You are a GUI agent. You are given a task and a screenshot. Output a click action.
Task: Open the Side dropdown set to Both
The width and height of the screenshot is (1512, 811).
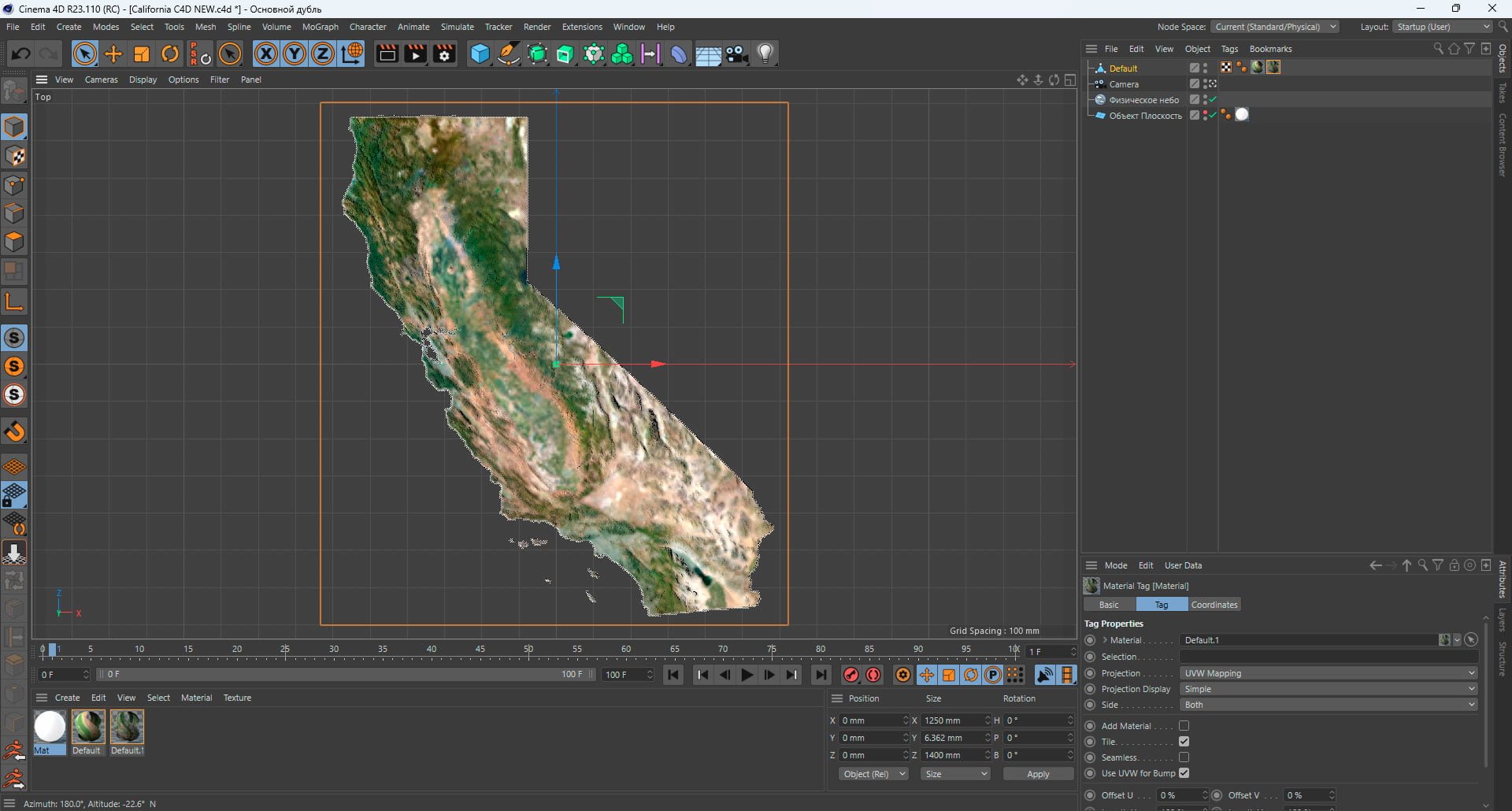1329,705
